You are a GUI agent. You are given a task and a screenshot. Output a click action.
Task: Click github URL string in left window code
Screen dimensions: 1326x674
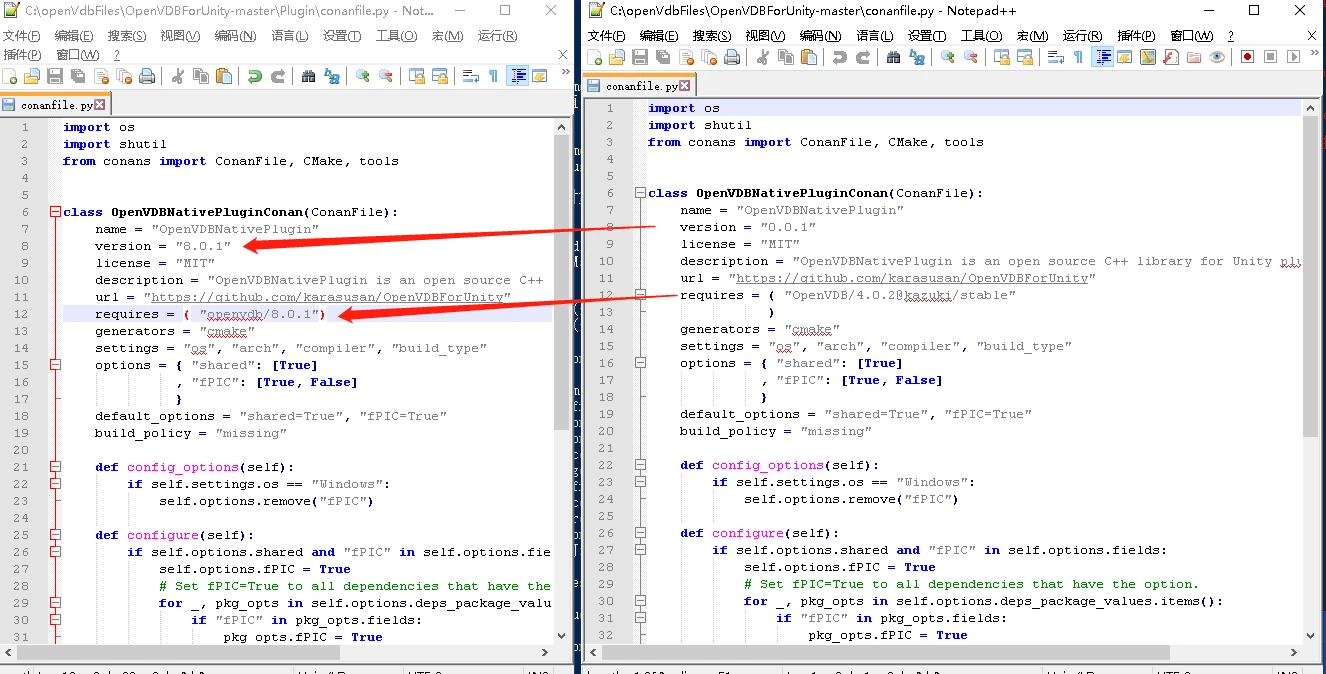point(327,297)
